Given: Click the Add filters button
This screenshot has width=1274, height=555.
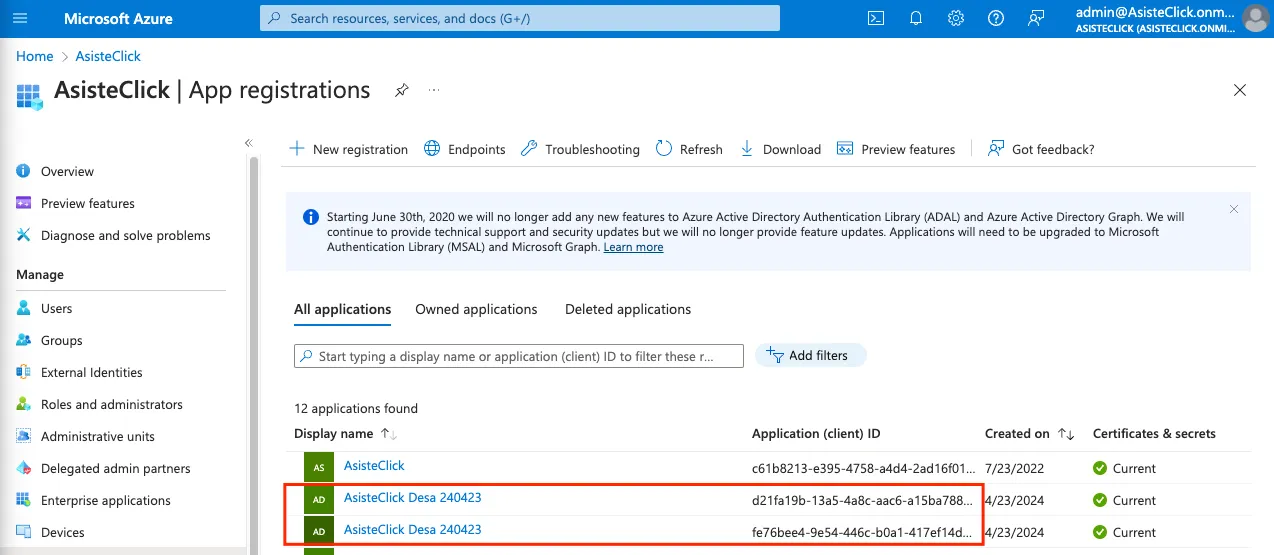Looking at the screenshot, I should (x=810, y=355).
